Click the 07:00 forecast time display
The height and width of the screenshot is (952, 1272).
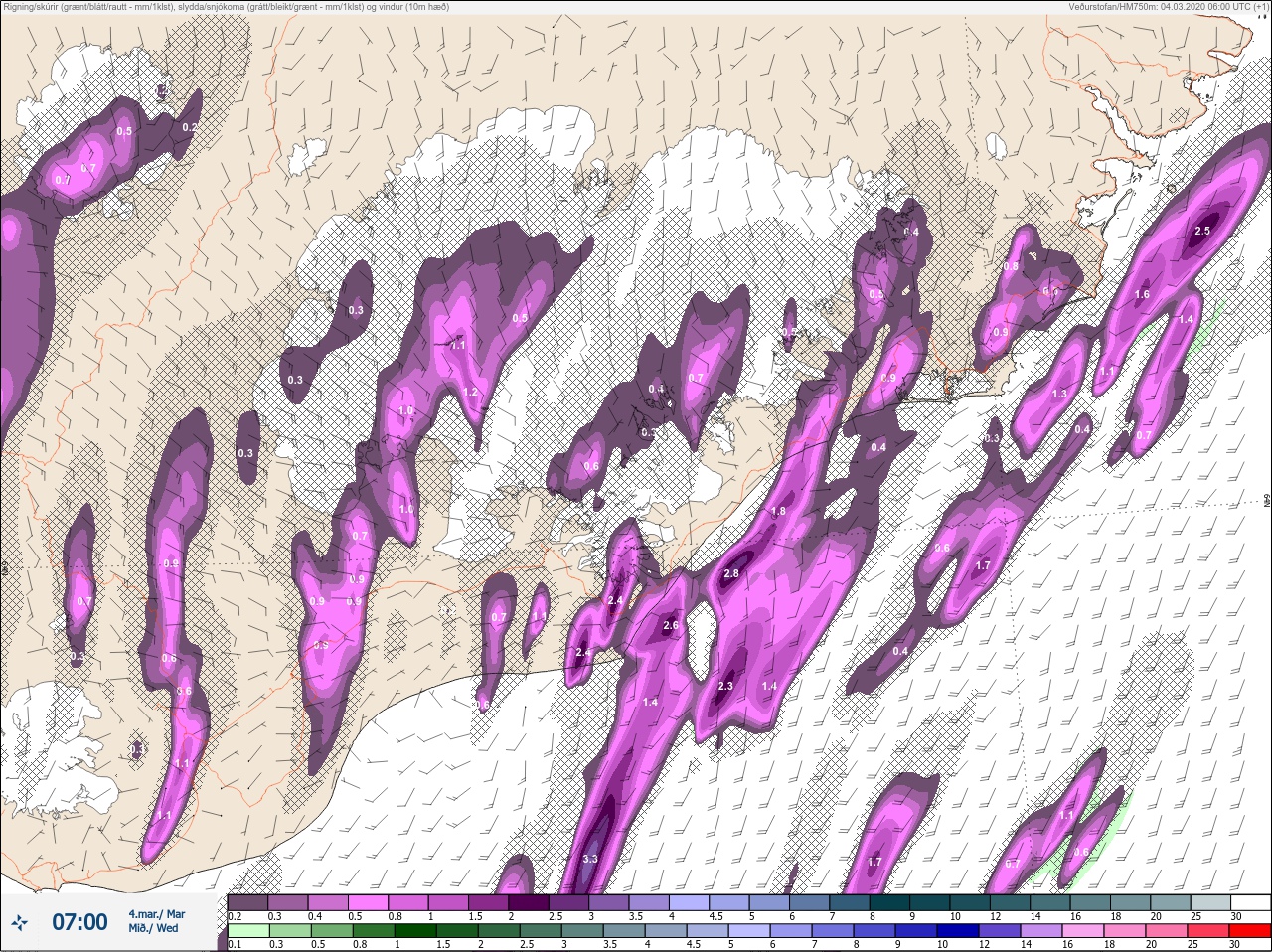[x=79, y=922]
